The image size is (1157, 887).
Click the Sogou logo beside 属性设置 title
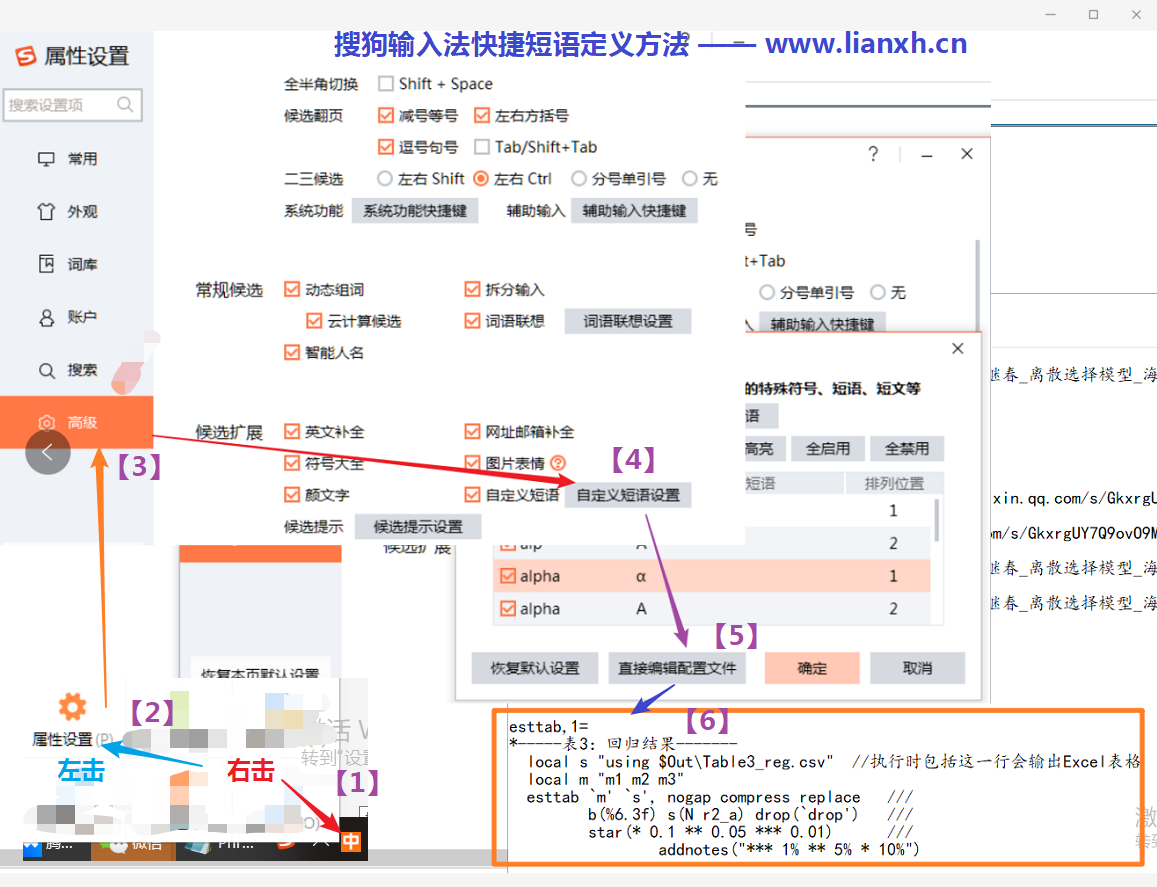point(25,55)
